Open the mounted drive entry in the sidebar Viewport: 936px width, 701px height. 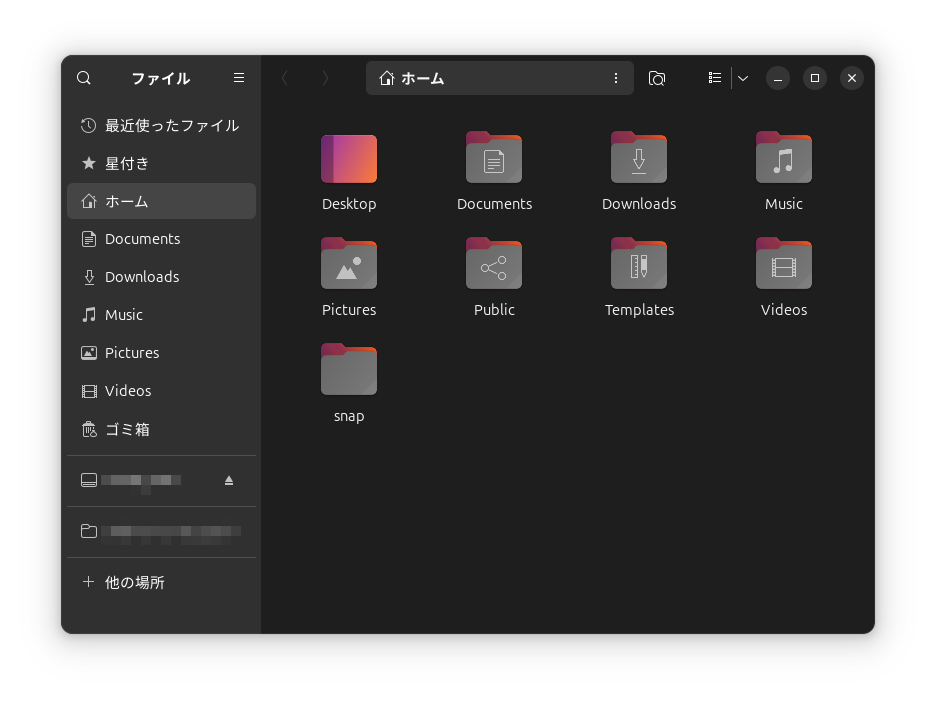tap(161, 481)
